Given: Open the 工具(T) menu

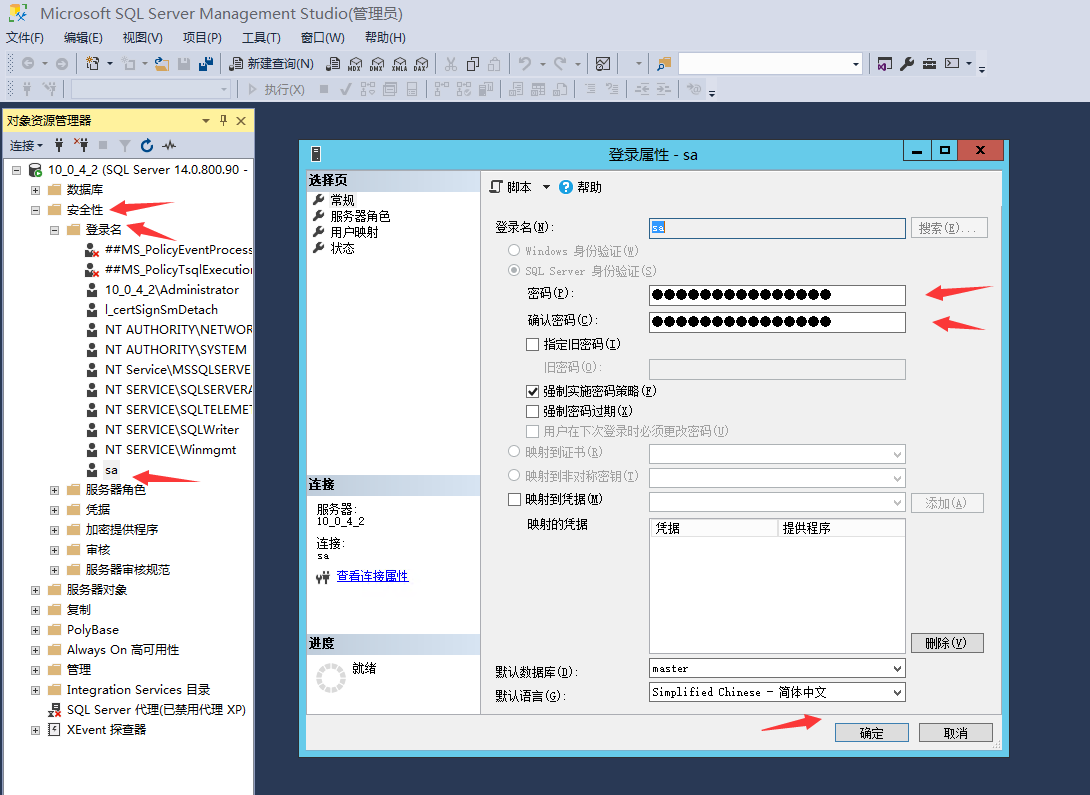Looking at the screenshot, I should 261,38.
